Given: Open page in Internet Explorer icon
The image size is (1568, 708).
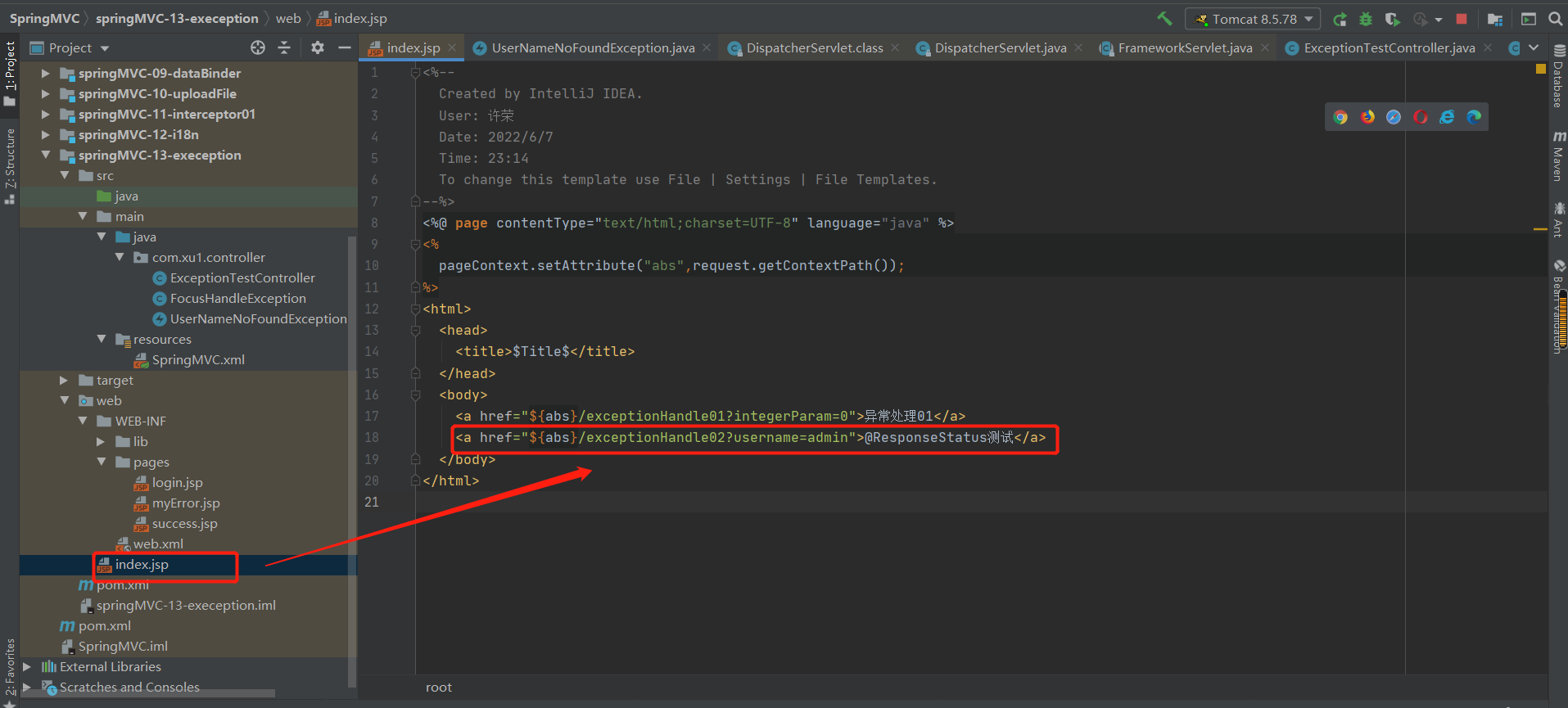Looking at the screenshot, I should coord(1448,117).
